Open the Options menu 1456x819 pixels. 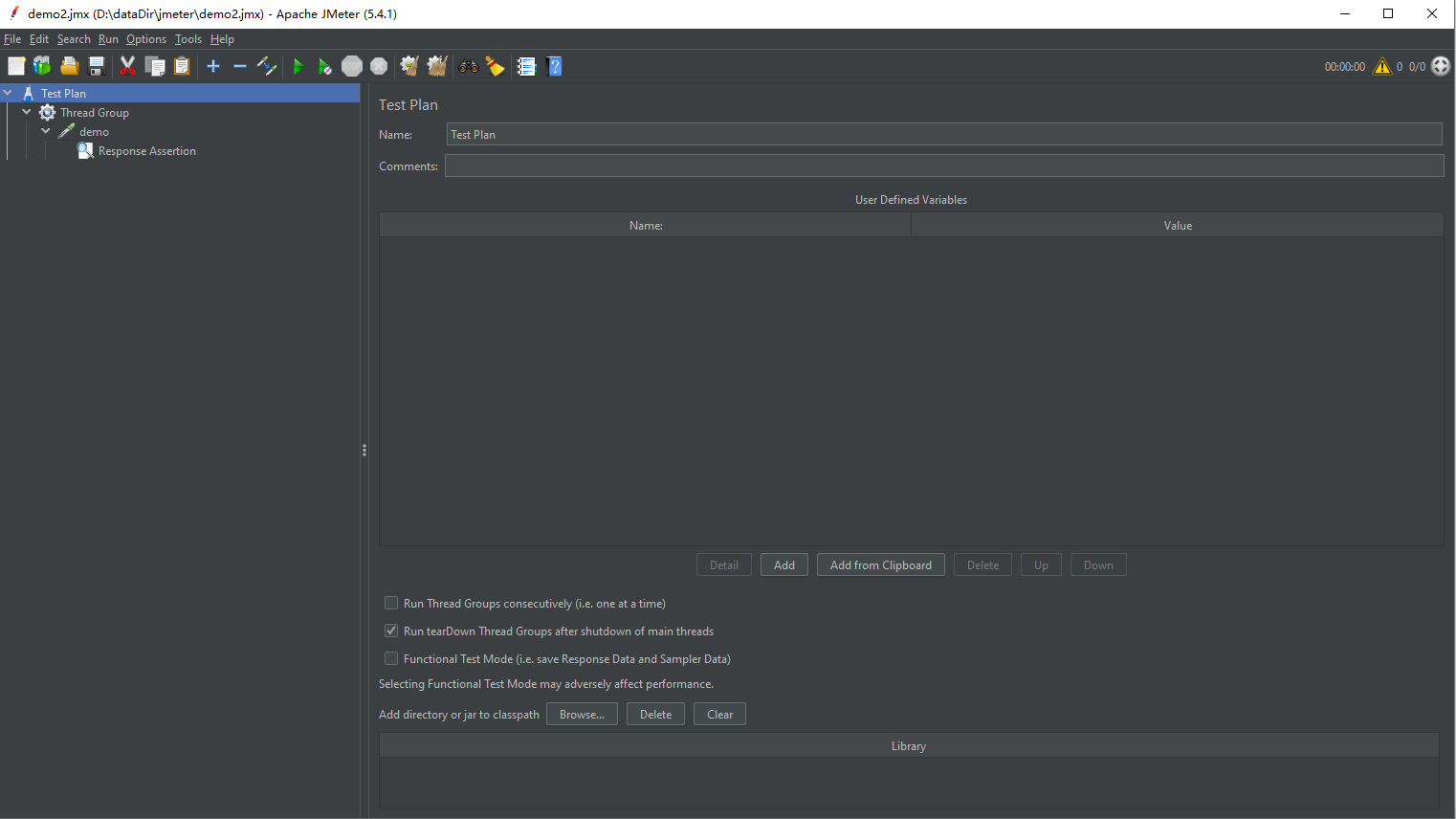pyautogui.click(x=146, y=39)
